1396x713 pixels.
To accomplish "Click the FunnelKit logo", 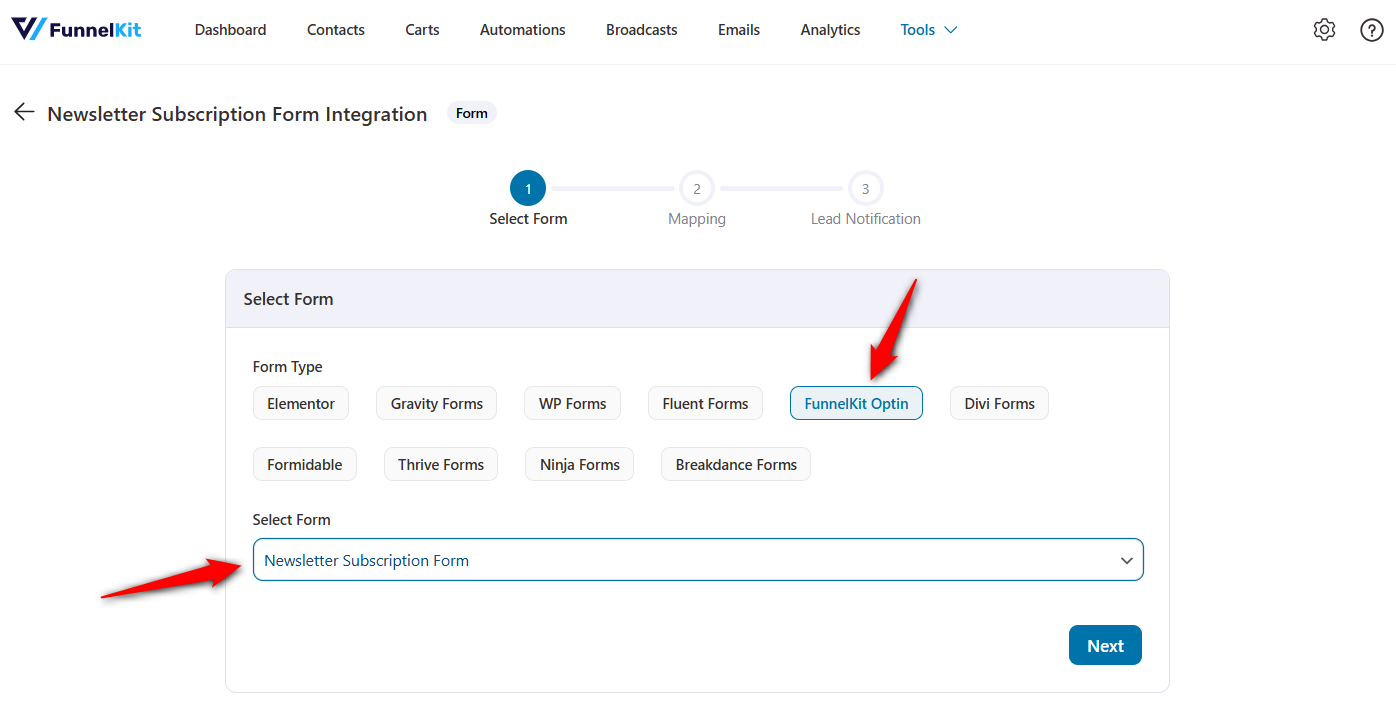I will coord(76,29).
